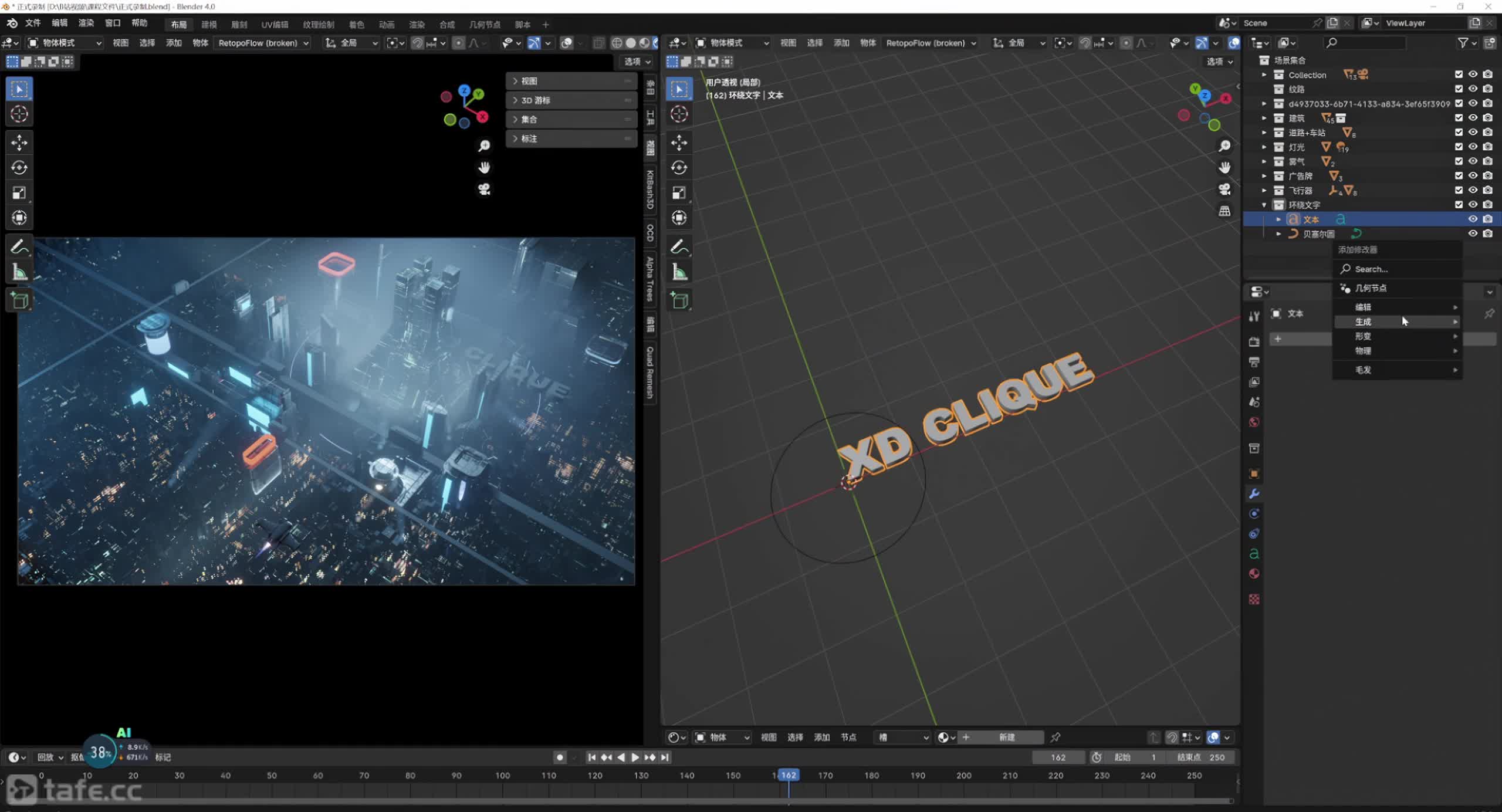Click 结束点 end frame field 250
The height and width of the screenshot is (812, 1502).
point(1200,757)
